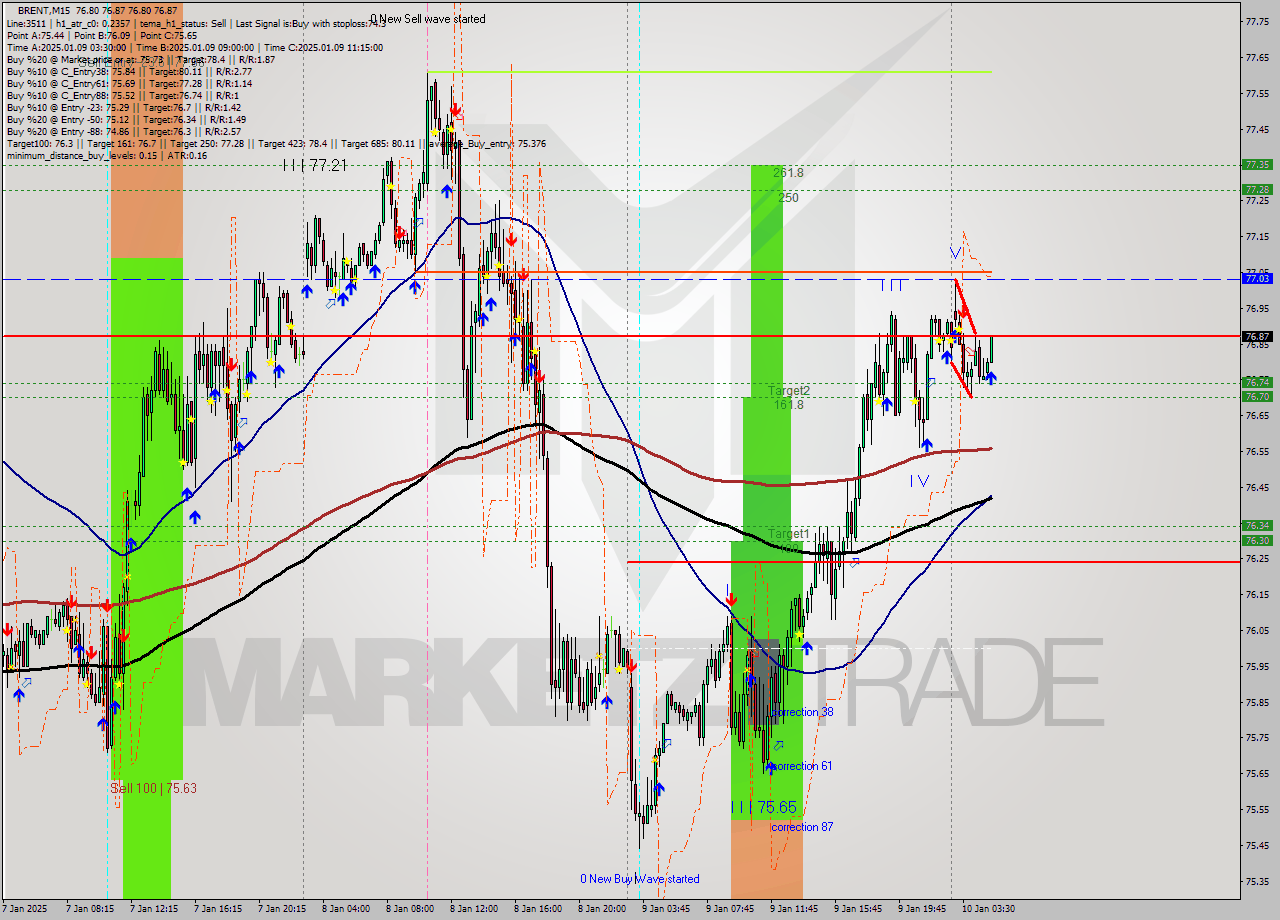1280x920 pixels.
Task: Click the 'I I I 77.21' wave label
Action: (x=314, y=165)
